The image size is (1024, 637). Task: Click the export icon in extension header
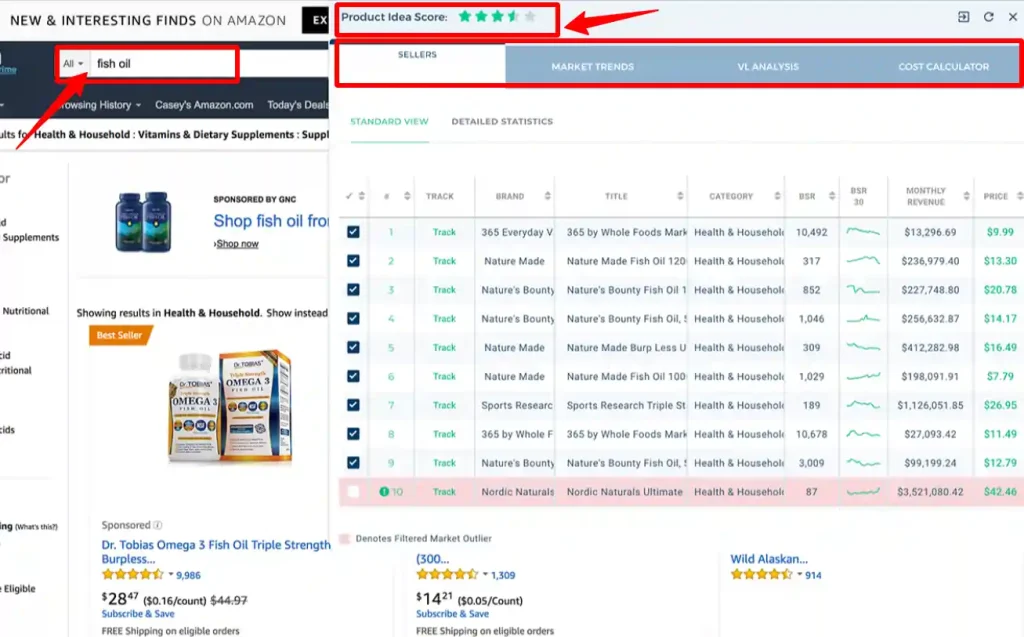963,17
